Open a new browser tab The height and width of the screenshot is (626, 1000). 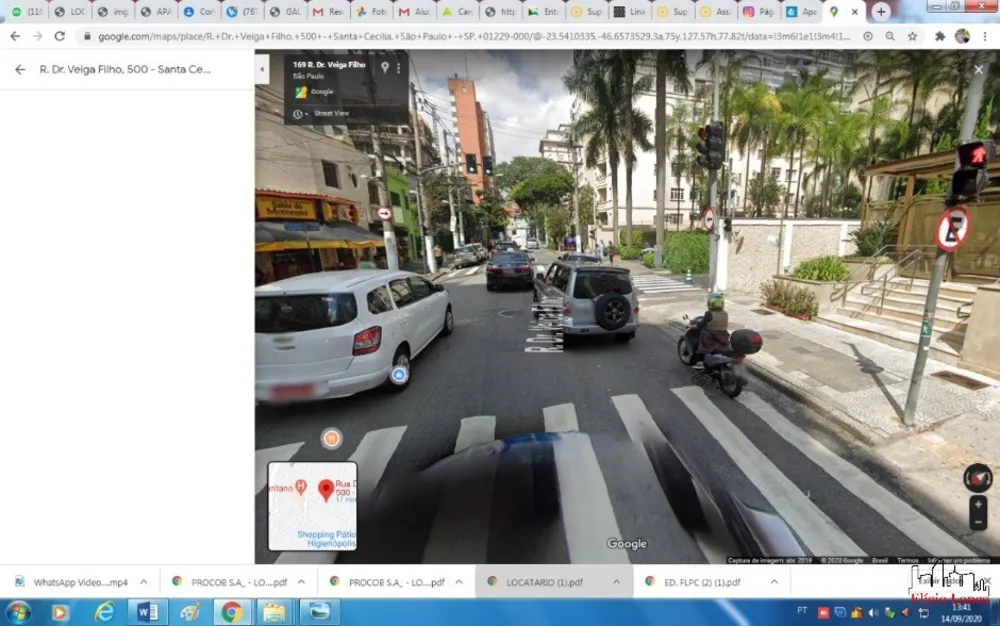tap(881, 11)
